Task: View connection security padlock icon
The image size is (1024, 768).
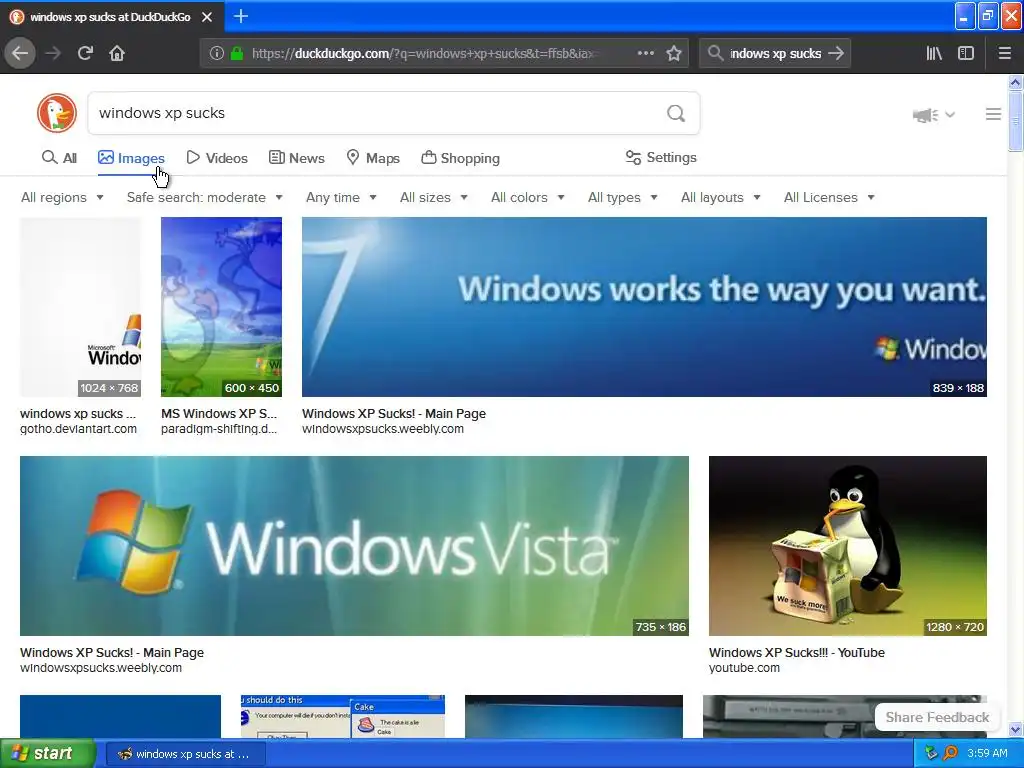Action: click(236, 53)
